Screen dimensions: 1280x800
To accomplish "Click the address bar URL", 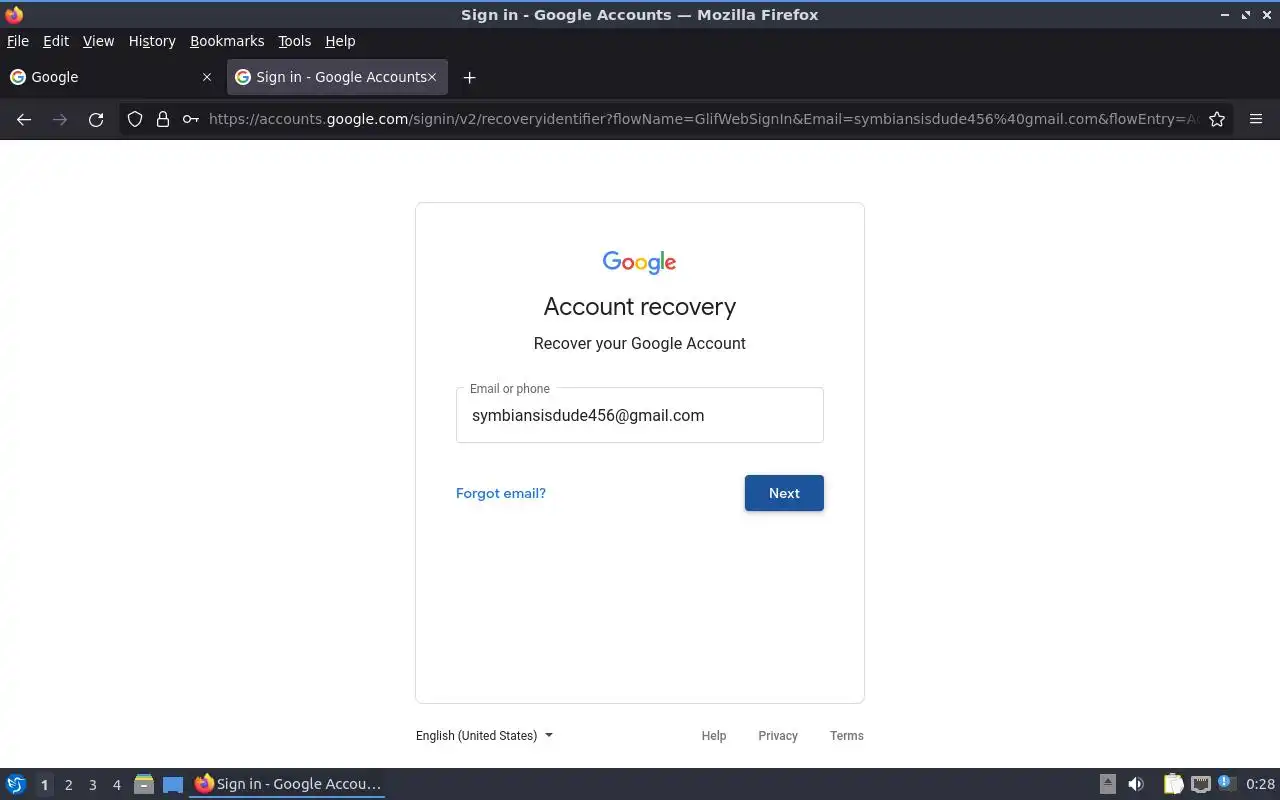I will [x=704, y=119].
